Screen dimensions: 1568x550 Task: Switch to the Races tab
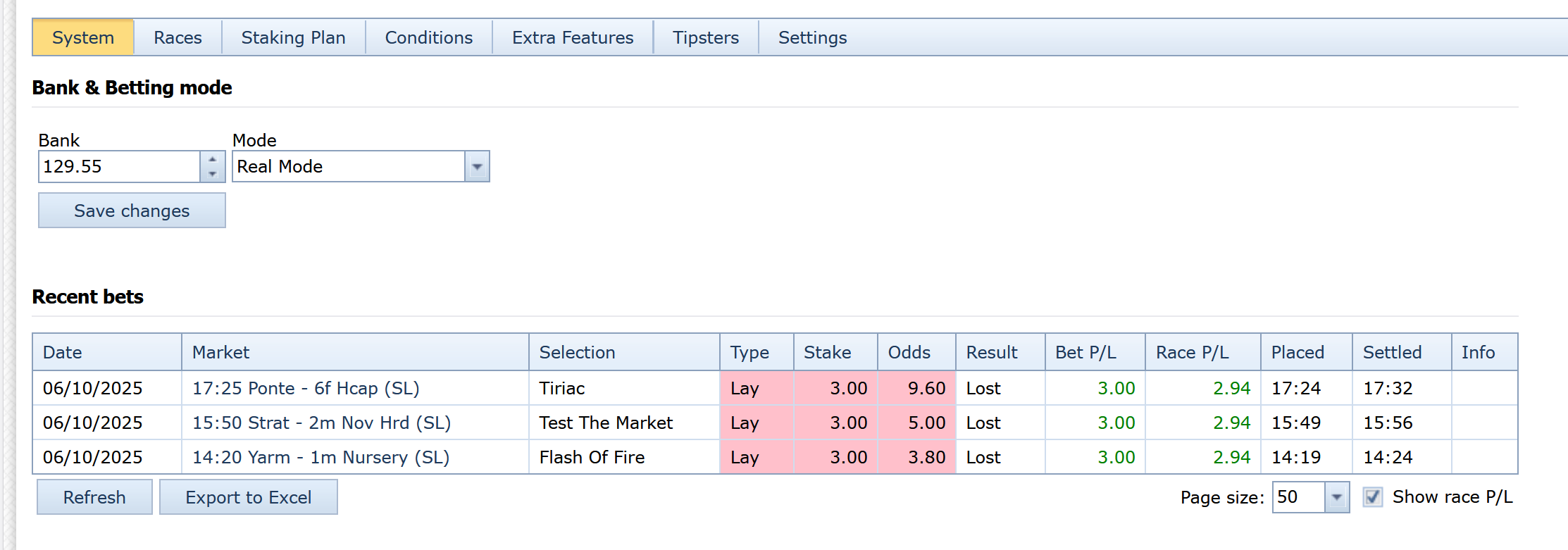coord(178,38)
